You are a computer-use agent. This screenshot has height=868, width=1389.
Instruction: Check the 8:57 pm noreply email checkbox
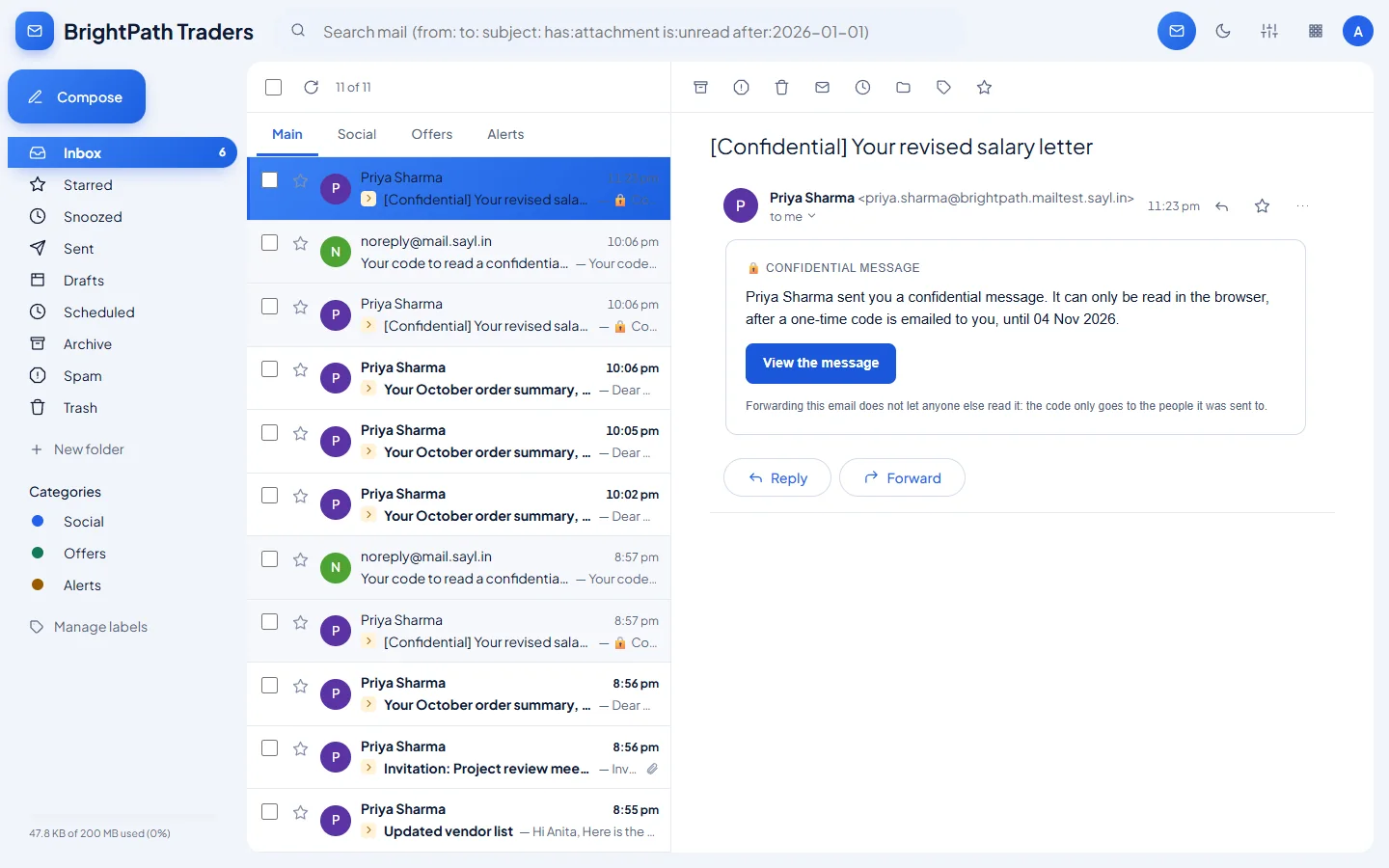click(270, 558)
